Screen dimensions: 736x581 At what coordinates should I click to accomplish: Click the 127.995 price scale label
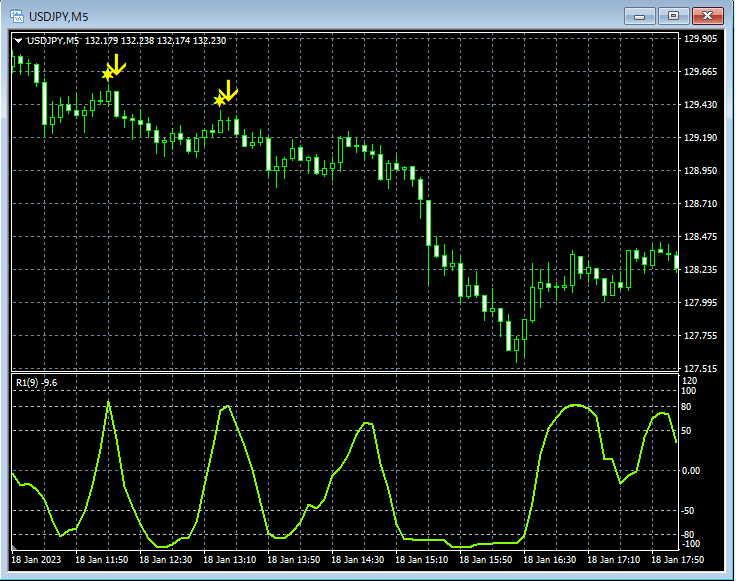pyautogui.click(x=700, y=303)
